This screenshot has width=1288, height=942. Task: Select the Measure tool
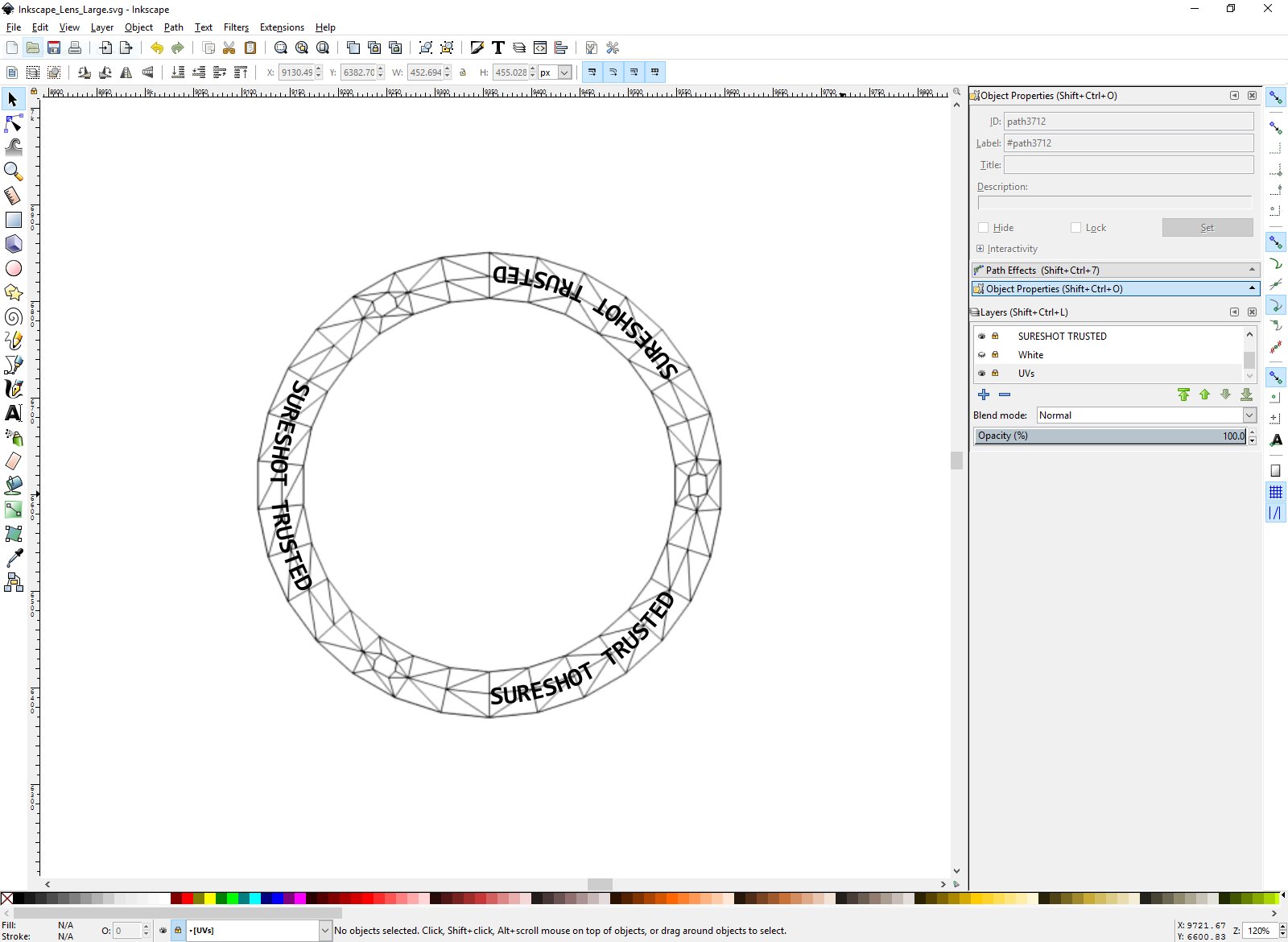pos(13,196)
